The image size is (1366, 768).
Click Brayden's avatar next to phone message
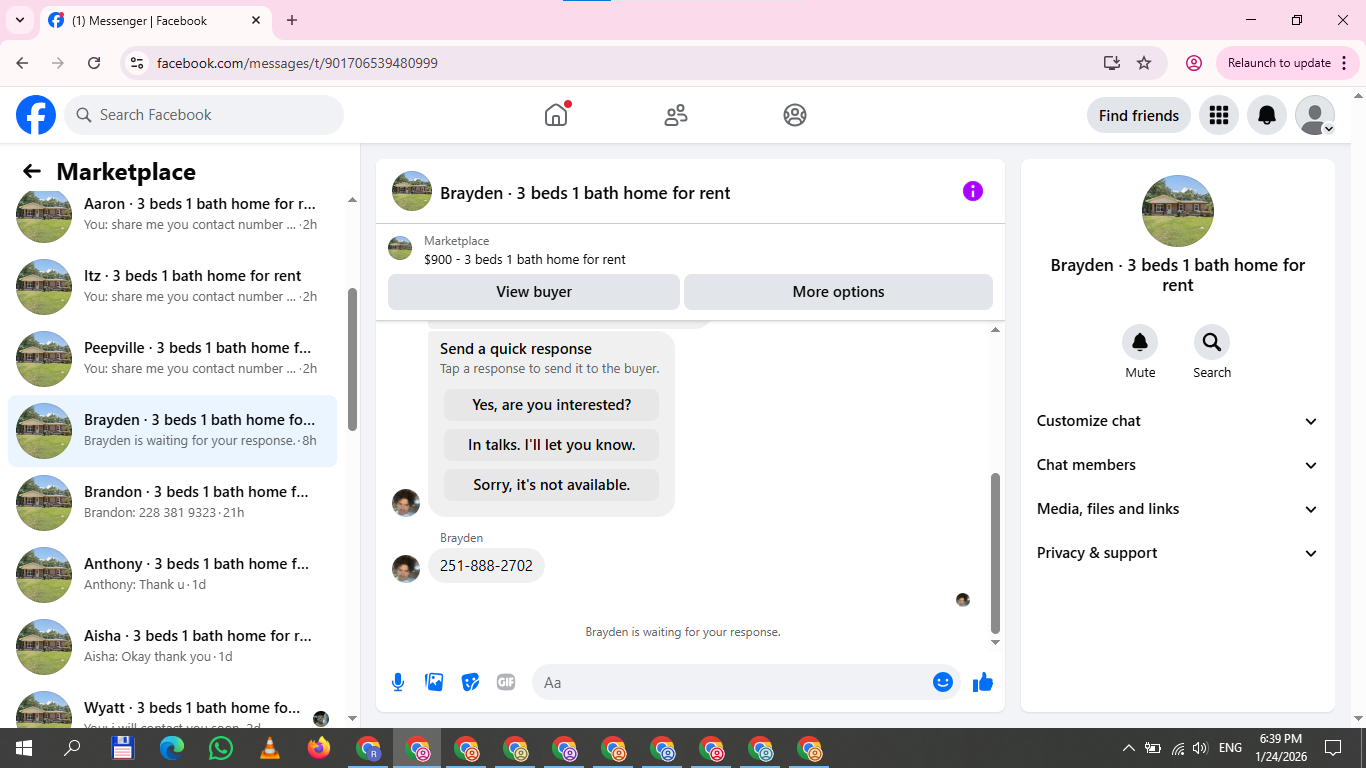[x=406, y=569]
